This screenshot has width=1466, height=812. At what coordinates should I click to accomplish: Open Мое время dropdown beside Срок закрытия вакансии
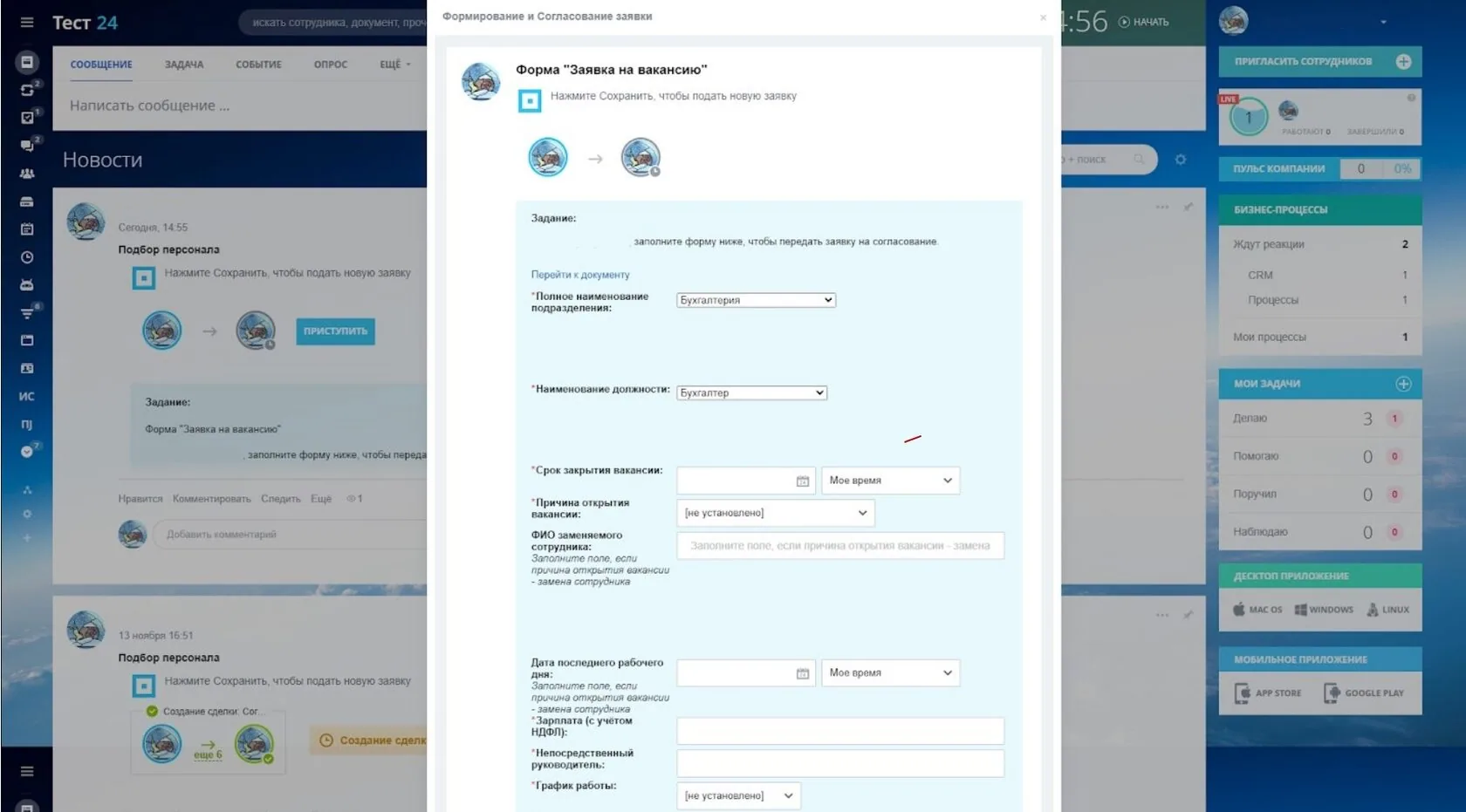(891, 481)
